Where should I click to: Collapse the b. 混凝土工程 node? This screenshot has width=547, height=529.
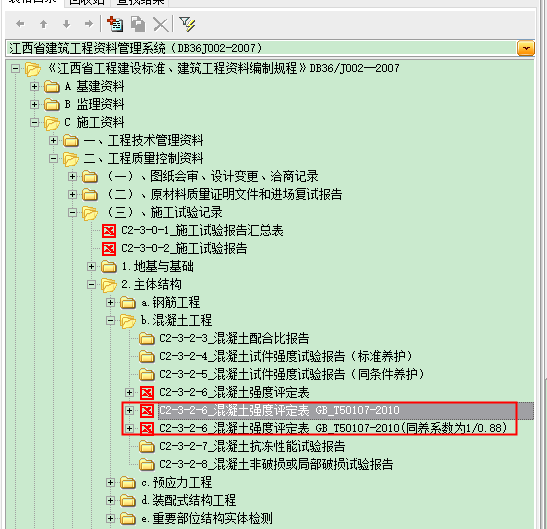click(x=110, y=320)
